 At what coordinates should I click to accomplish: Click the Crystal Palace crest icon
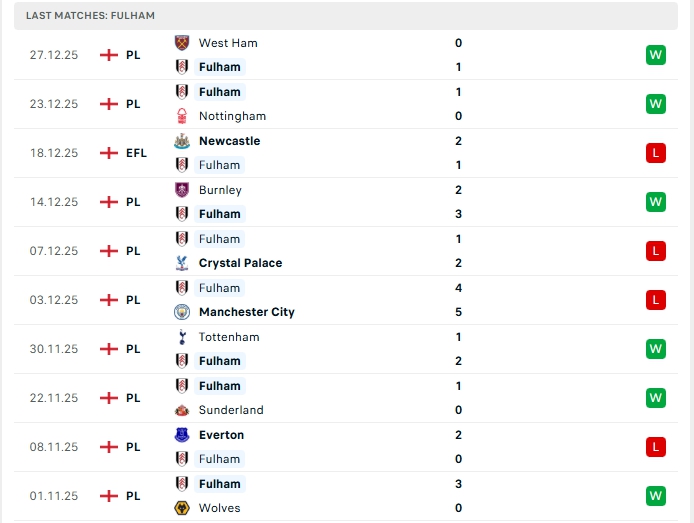click(182, 263)
